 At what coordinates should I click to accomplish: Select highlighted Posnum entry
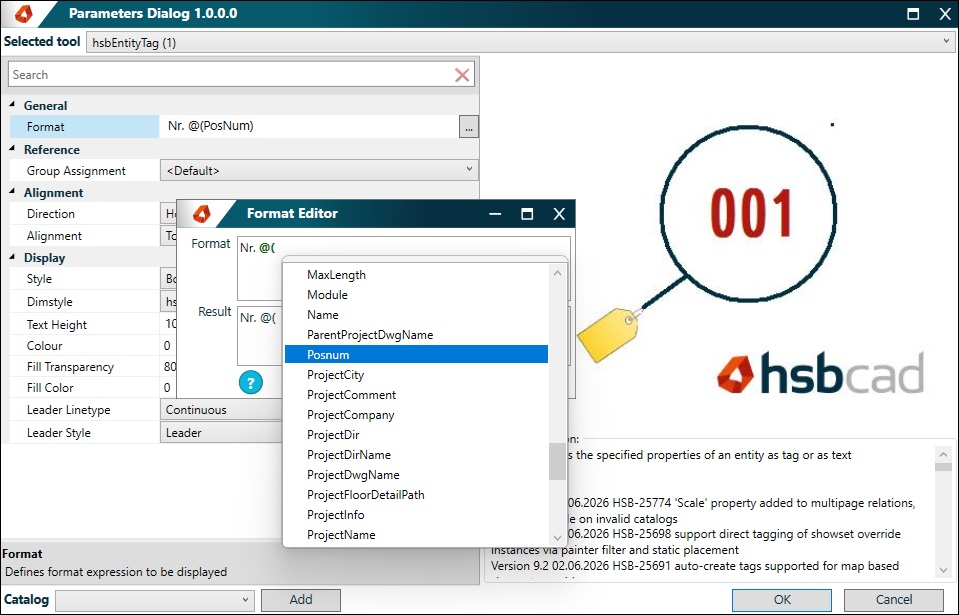pos(417,355)
